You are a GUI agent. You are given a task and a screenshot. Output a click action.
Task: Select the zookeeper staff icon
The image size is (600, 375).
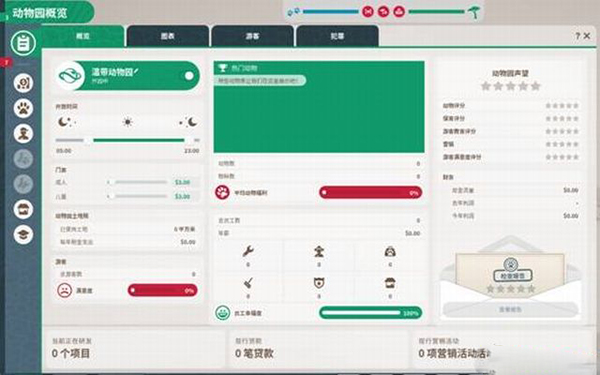coord(319,251)
